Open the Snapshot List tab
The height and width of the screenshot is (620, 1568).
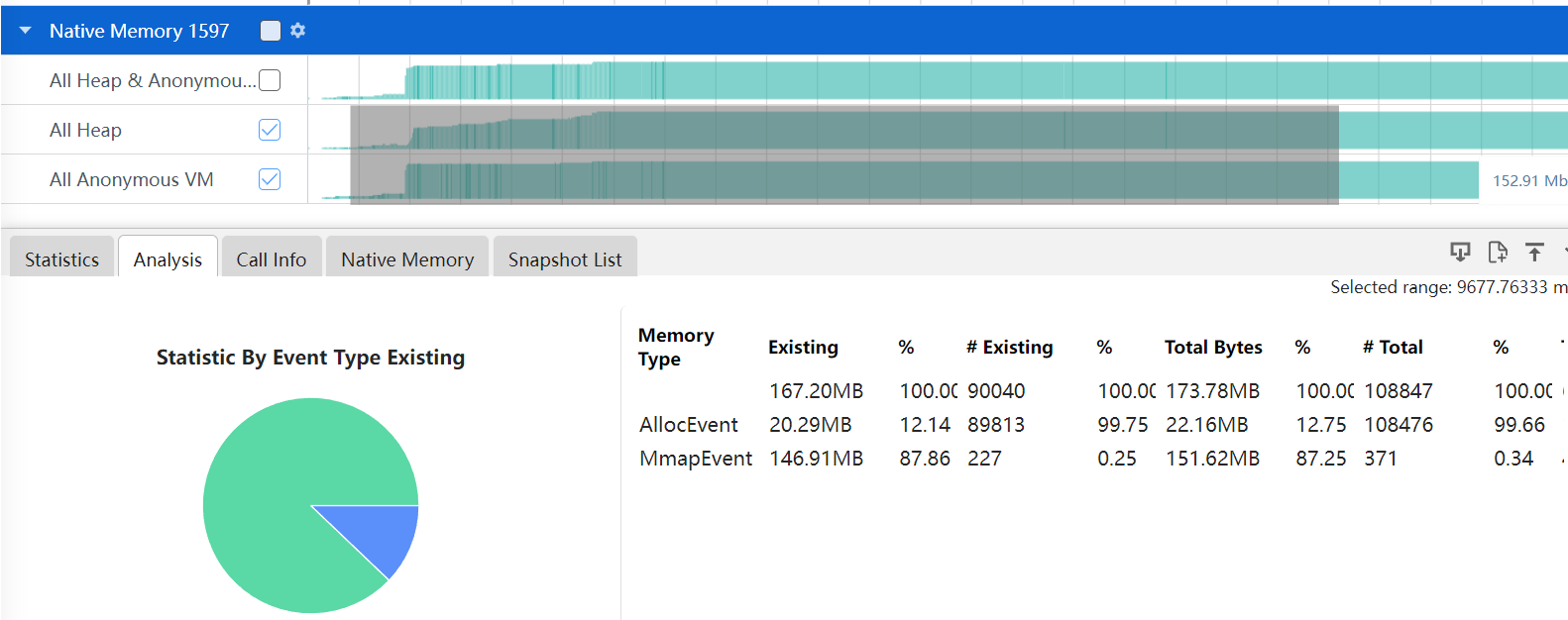(x=564, y=259)
